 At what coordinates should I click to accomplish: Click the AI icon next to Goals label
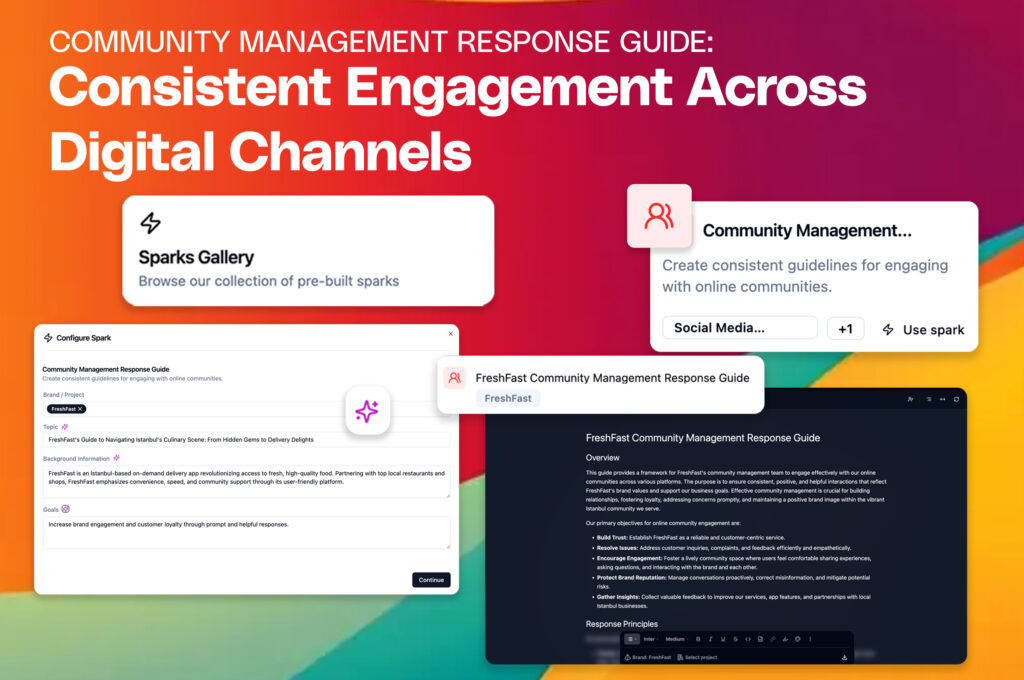tap(65, 509)
